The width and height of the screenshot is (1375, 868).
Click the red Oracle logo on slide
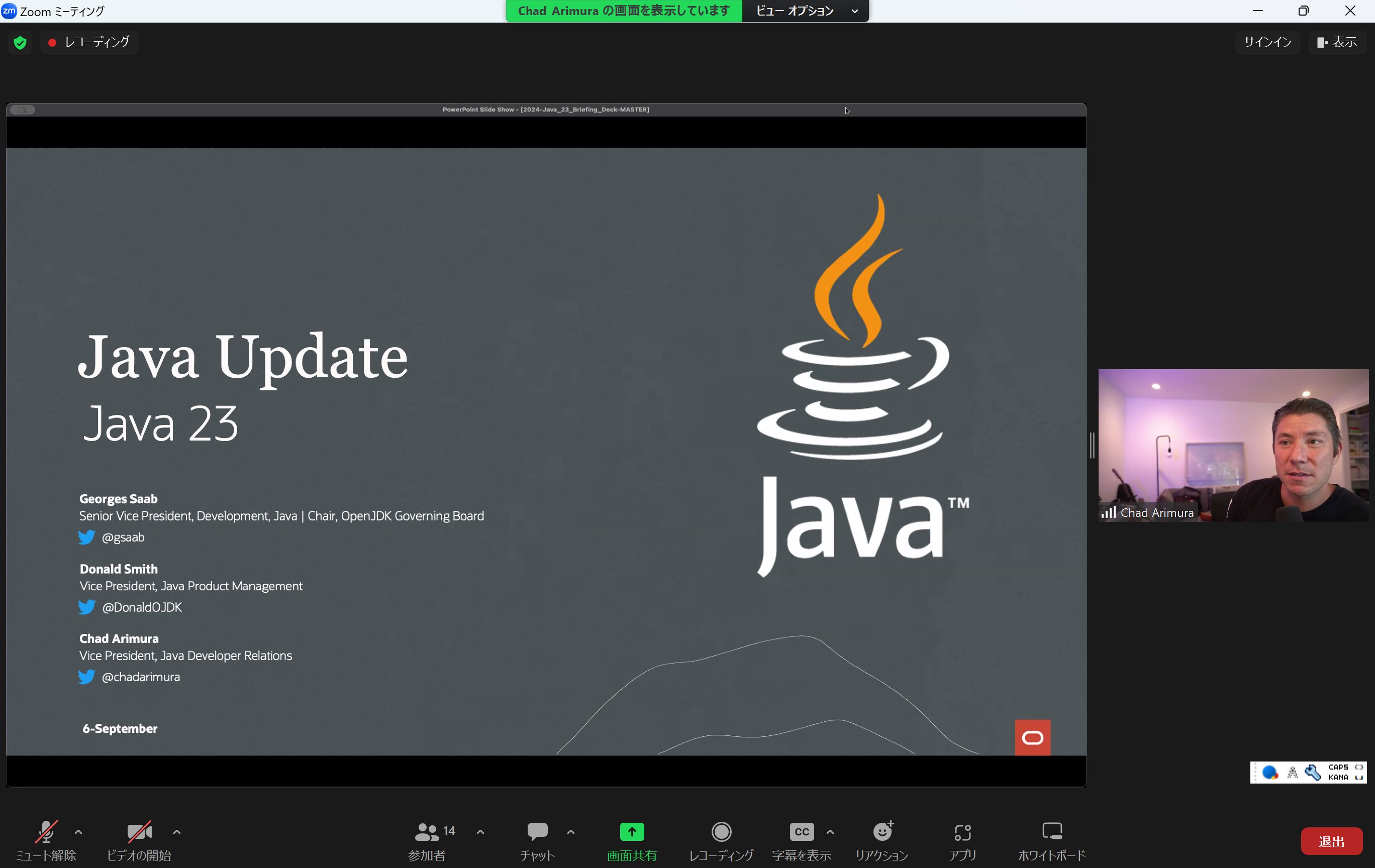[x=1032, y=737]
